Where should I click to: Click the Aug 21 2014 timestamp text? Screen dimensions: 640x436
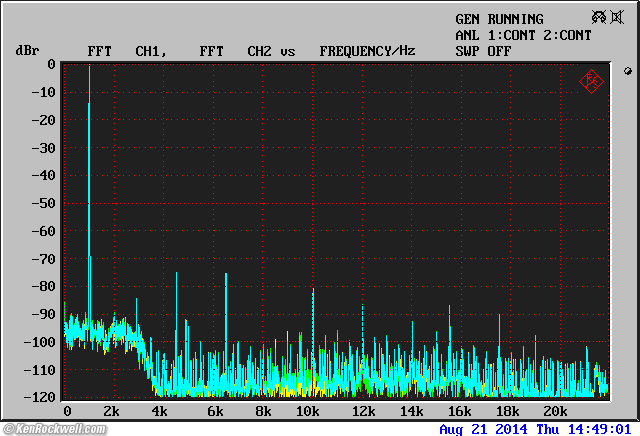click(536, 429)
